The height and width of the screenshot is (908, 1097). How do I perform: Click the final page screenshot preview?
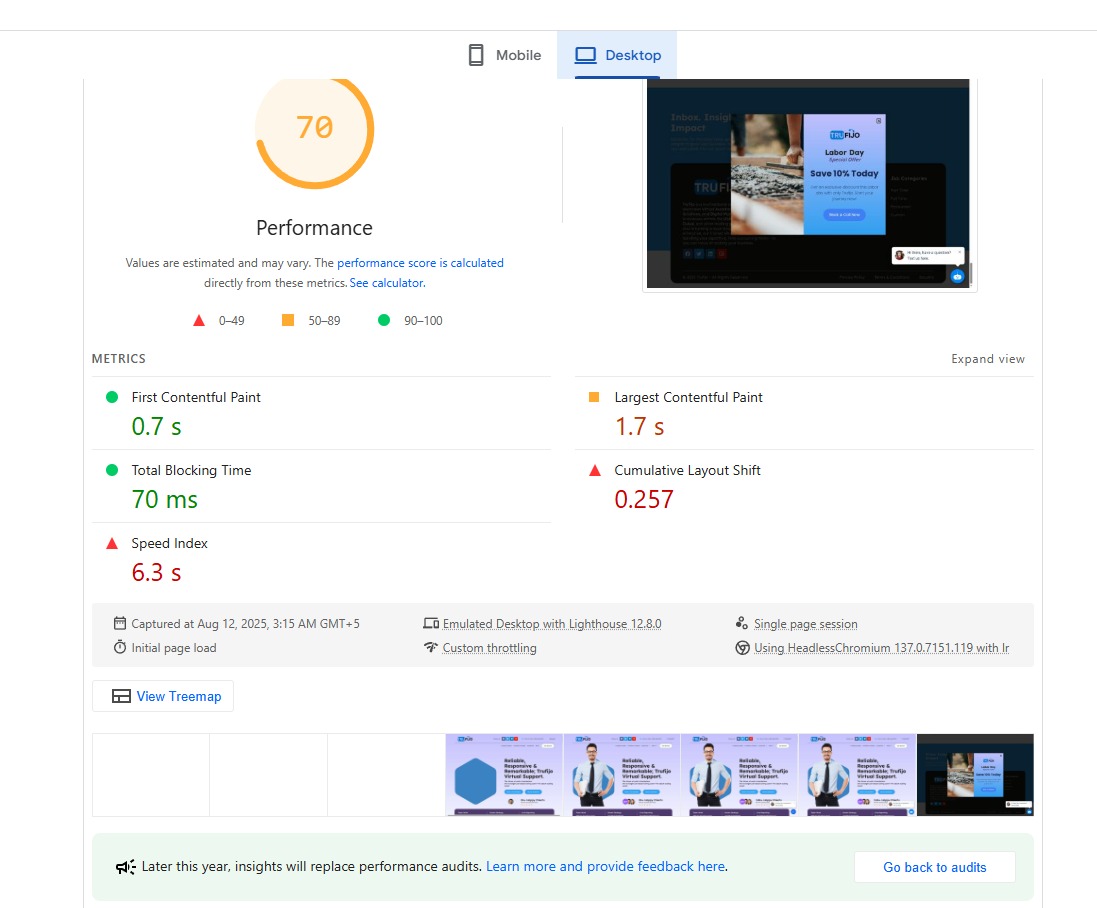[809, 183]
